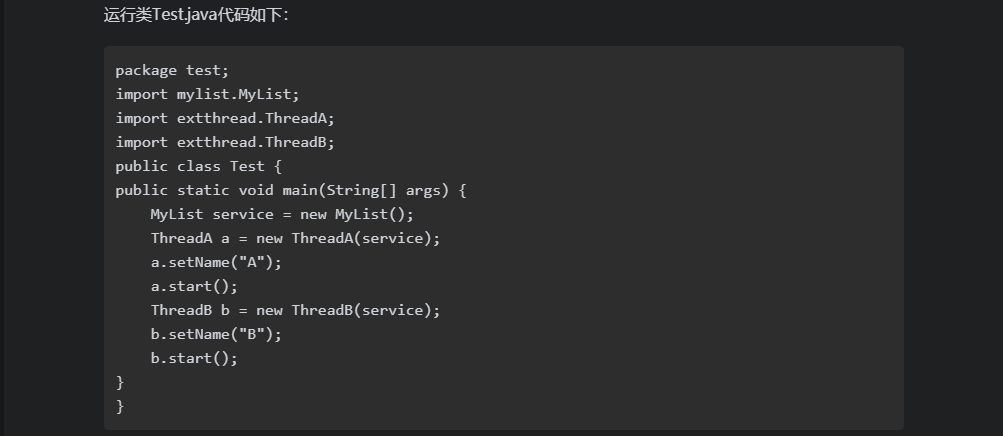Image resolution: width=1003 pixels, height=436 pixels.
Task: Click 'ThreadB b = new ThreadB(service);' line
Action: pos(295,310)
